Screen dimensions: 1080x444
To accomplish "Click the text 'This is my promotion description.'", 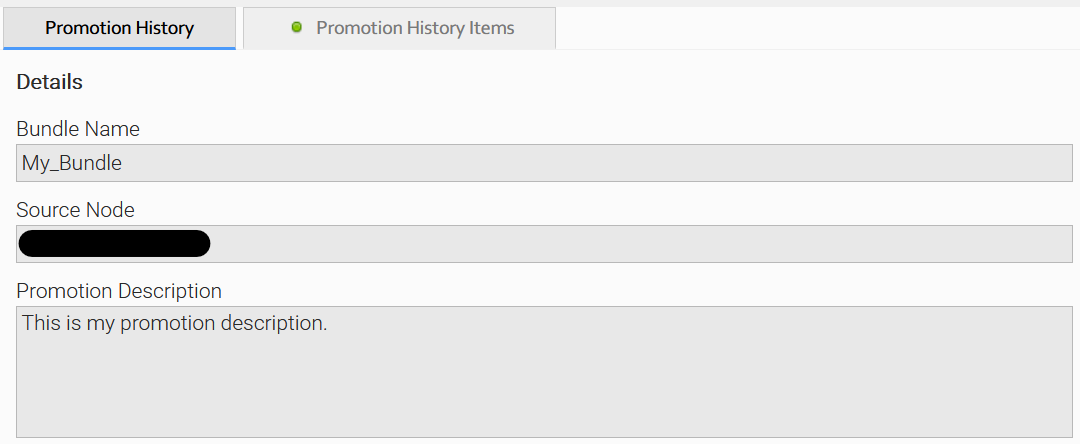I will point(174,324).
